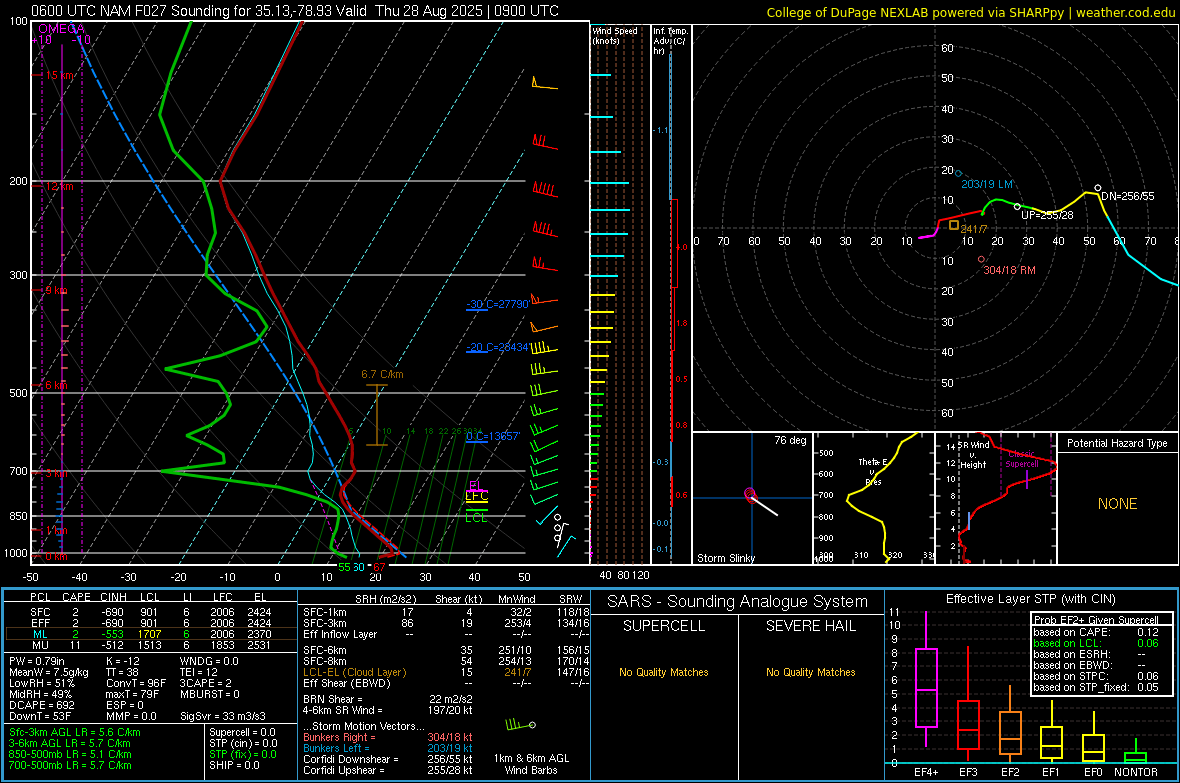The height and width of the screenshot is (783, 1180).
Task: Click No Quality Matches under SEVERE HAIL
Action: tap(810, 672)
